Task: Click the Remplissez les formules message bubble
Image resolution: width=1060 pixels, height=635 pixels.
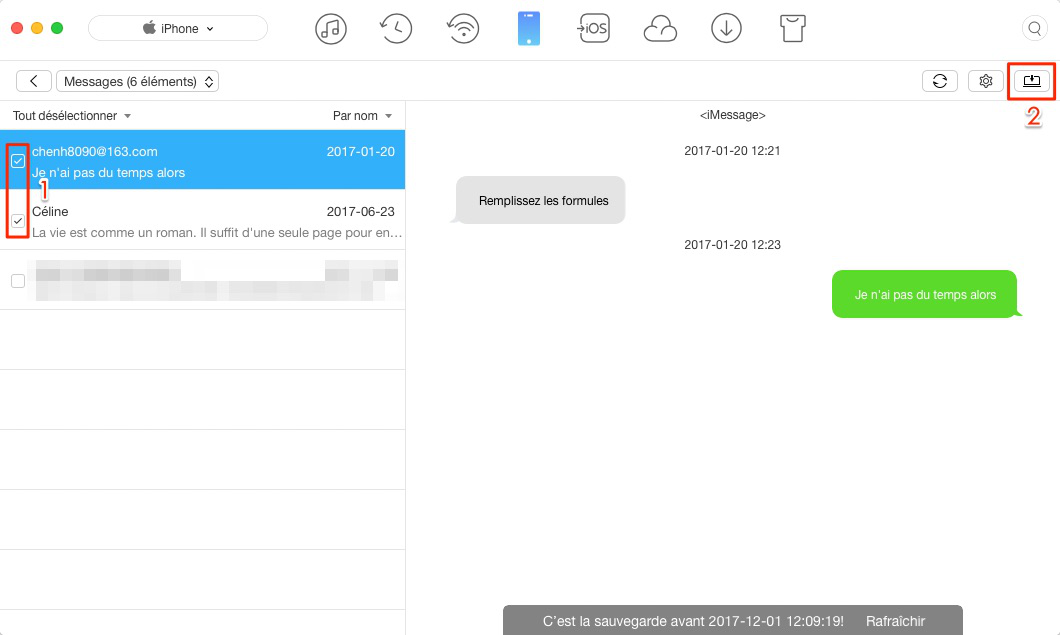Action: click(x=540, y=200)
